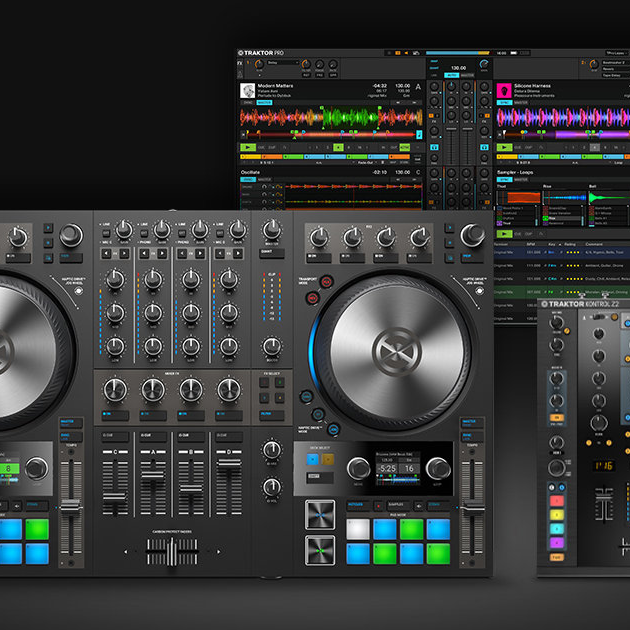Click the Sampler - Loops deck title

tap(515, 172)
